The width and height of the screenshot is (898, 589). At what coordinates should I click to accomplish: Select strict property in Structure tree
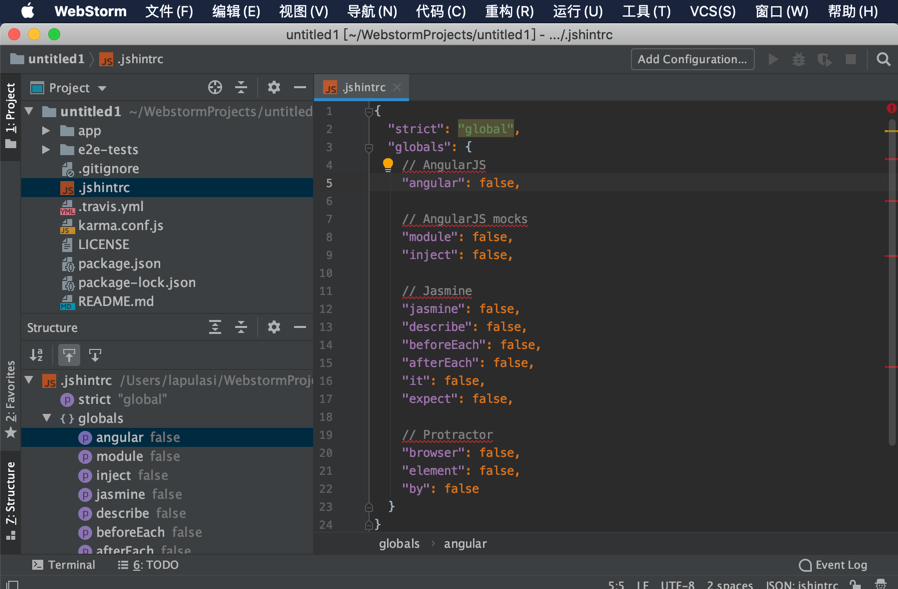tap(167, 399)
